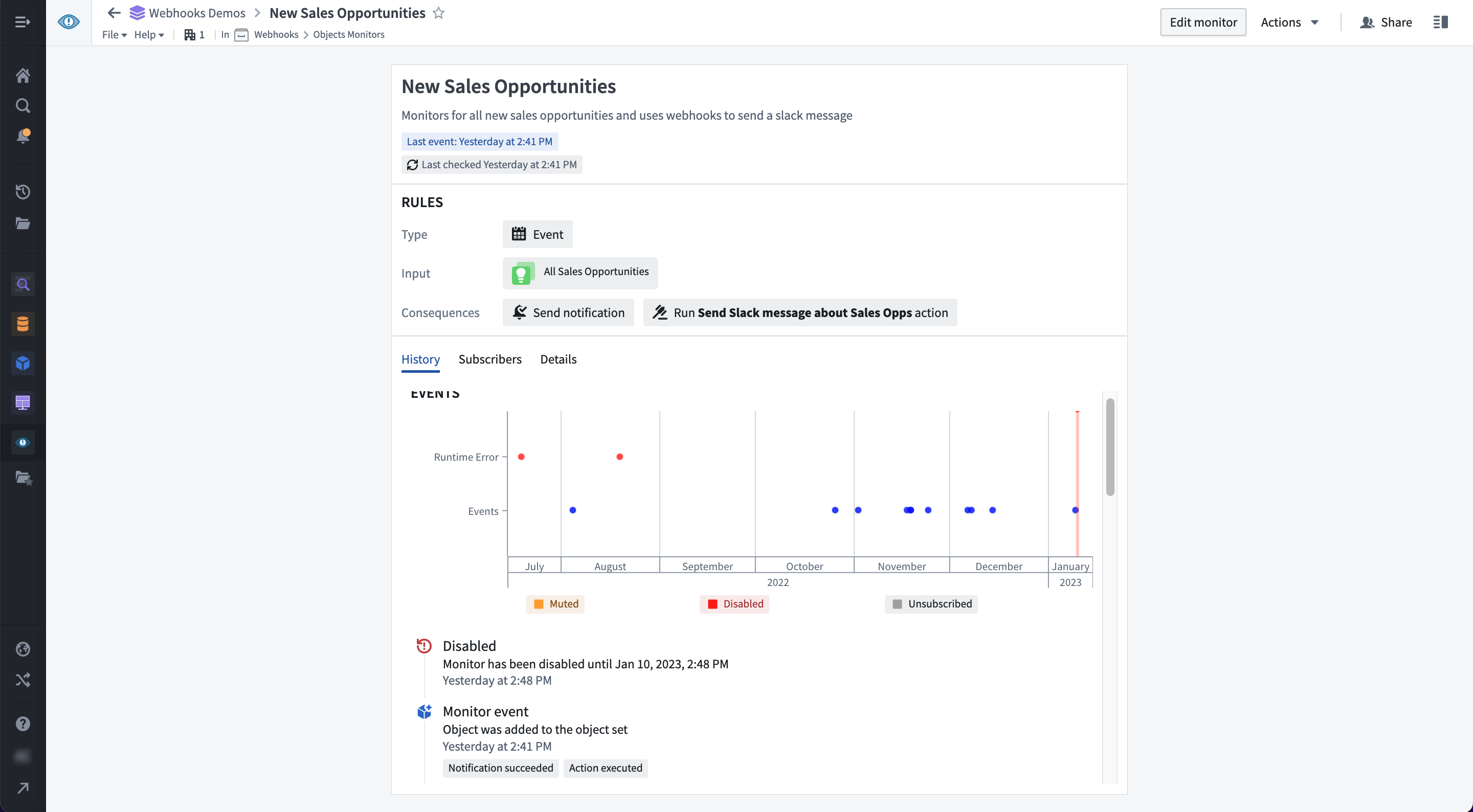Viewport: 1473px width, 812px height.
Task: Open the Search icon in sidebar
Action: pyautogui.click(x=23, y=105)
